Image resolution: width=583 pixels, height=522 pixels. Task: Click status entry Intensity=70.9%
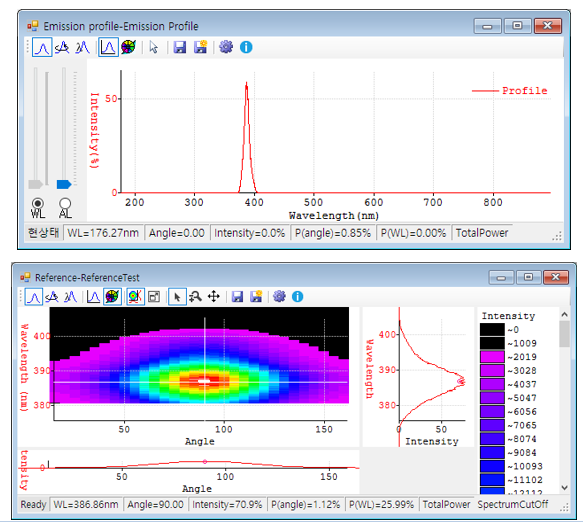pos(227,505)
